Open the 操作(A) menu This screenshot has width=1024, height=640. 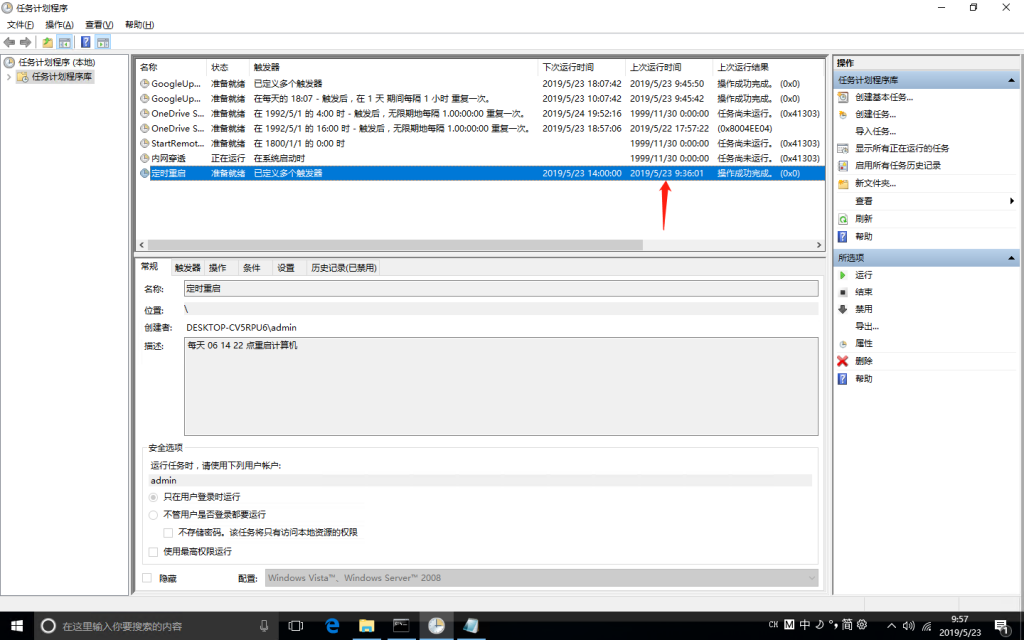tap(59, 25)
